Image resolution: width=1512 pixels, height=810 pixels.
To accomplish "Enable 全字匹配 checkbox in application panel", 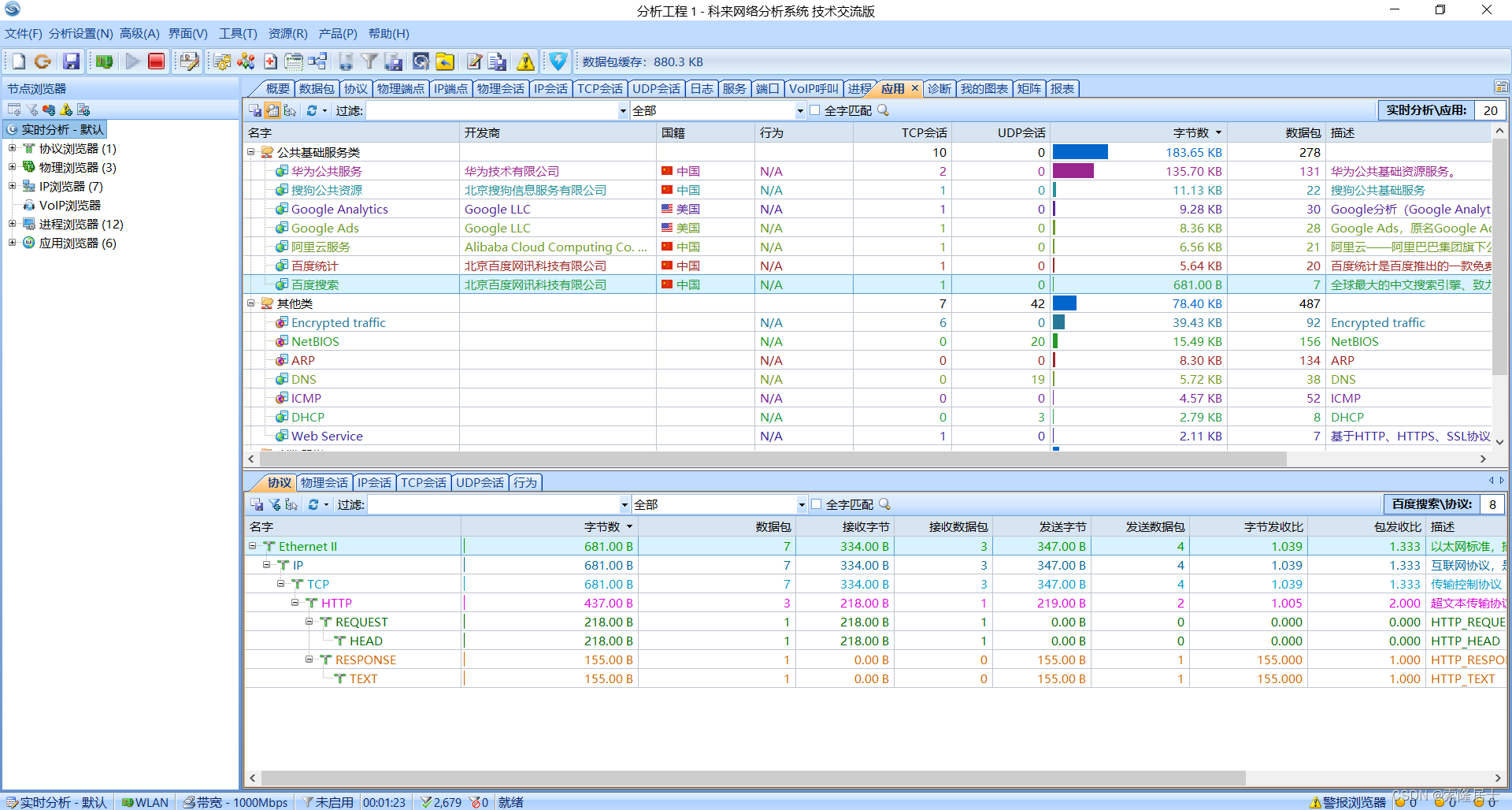I will pyautogui.click(x=815, y=110).
